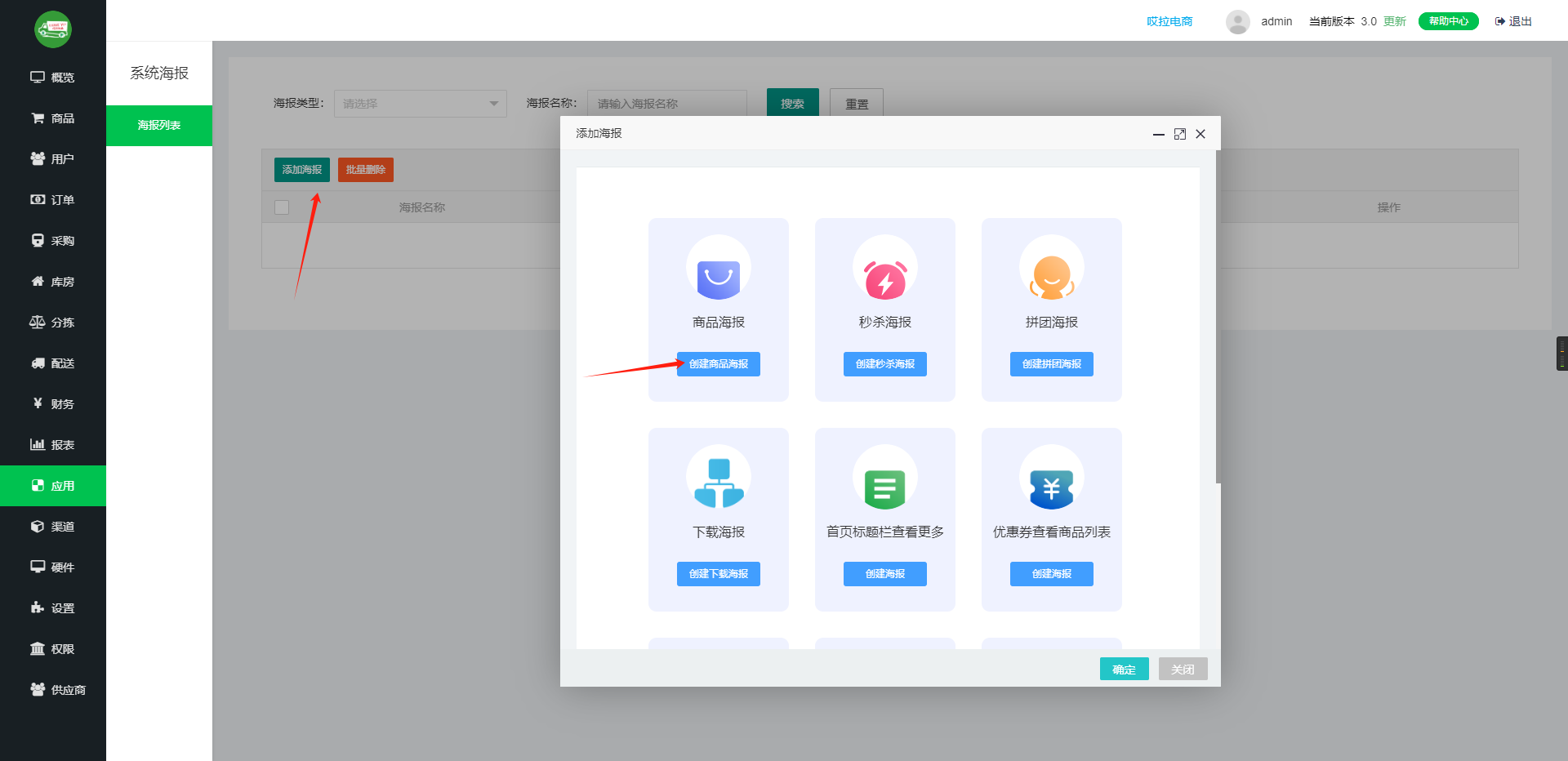Click the small widget on right screen edge
The width and height of the screenshot is (1568, 761).
(1562, 354)
